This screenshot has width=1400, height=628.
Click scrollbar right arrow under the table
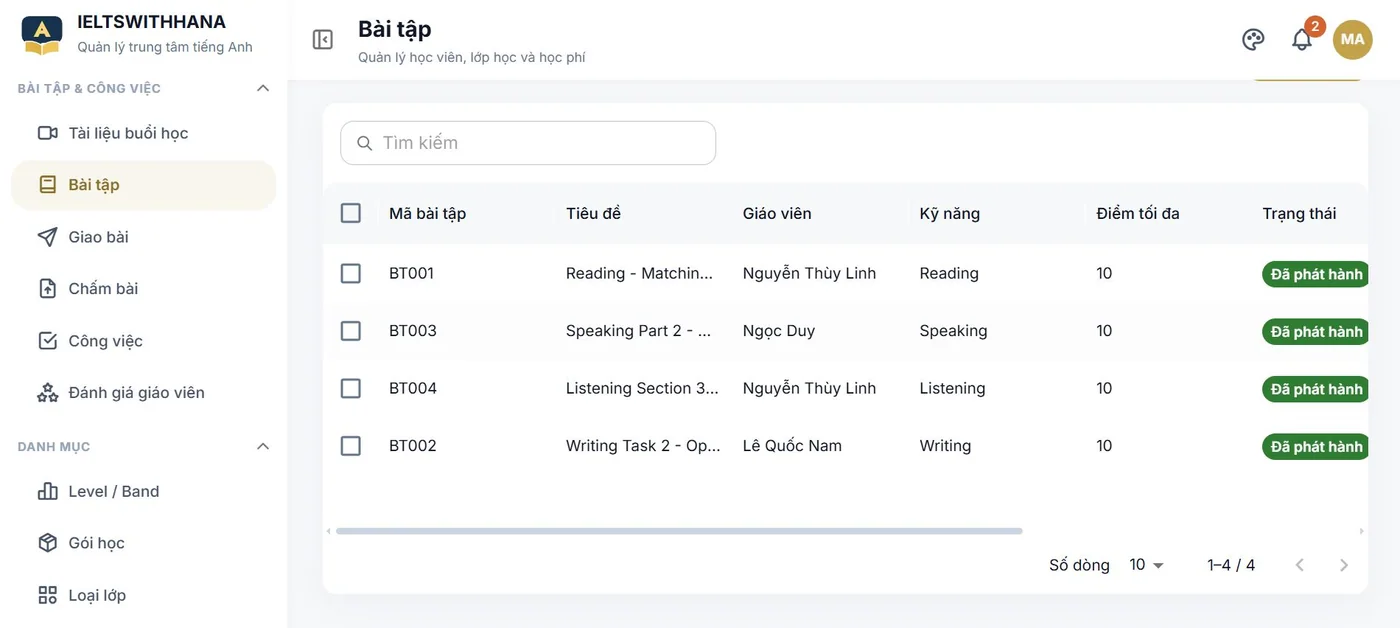coord(1361,531)
